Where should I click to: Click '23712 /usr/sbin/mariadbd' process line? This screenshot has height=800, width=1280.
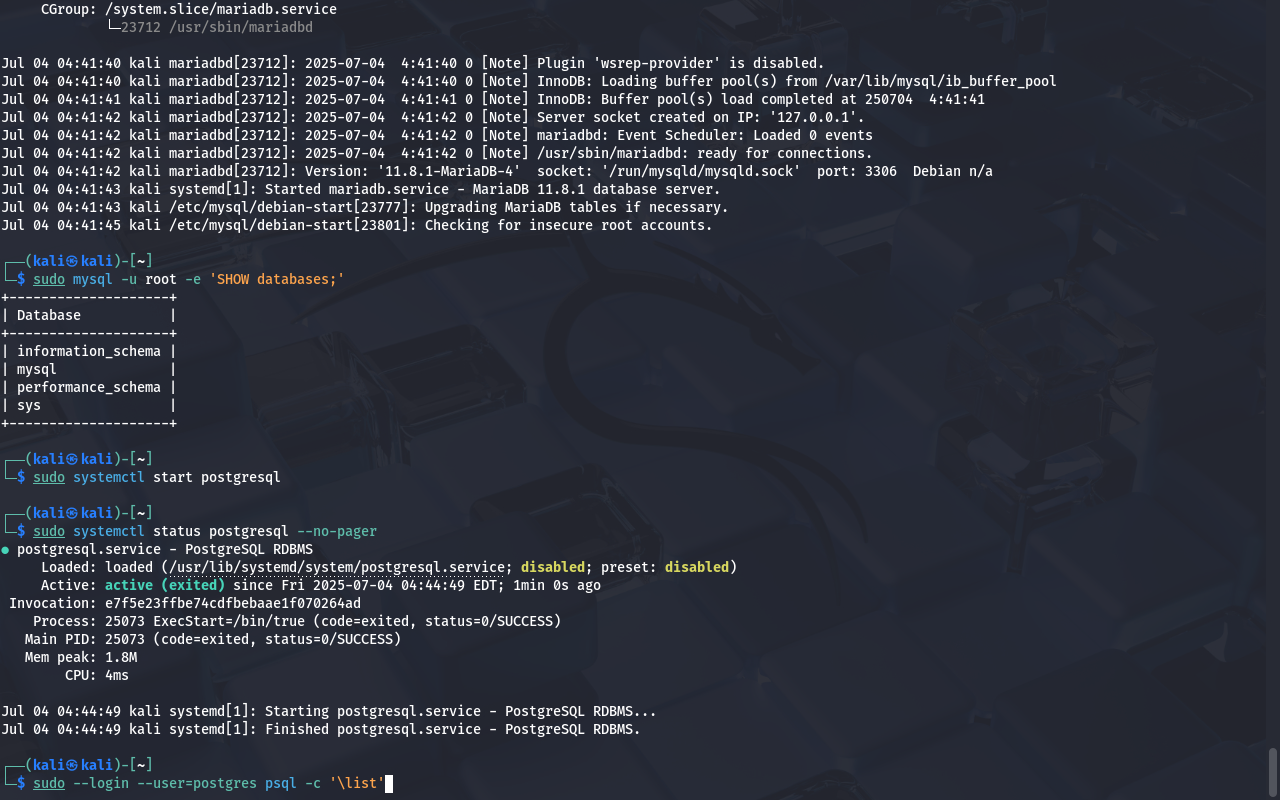click(x=217, y=27)
